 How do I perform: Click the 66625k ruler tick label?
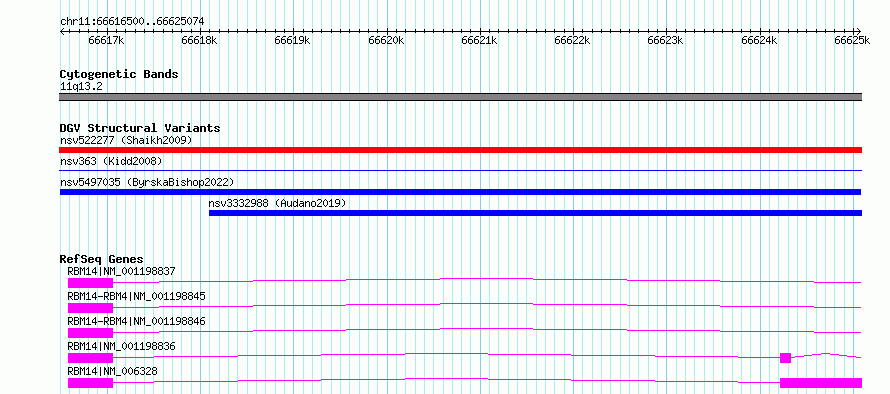pos(853,41)
